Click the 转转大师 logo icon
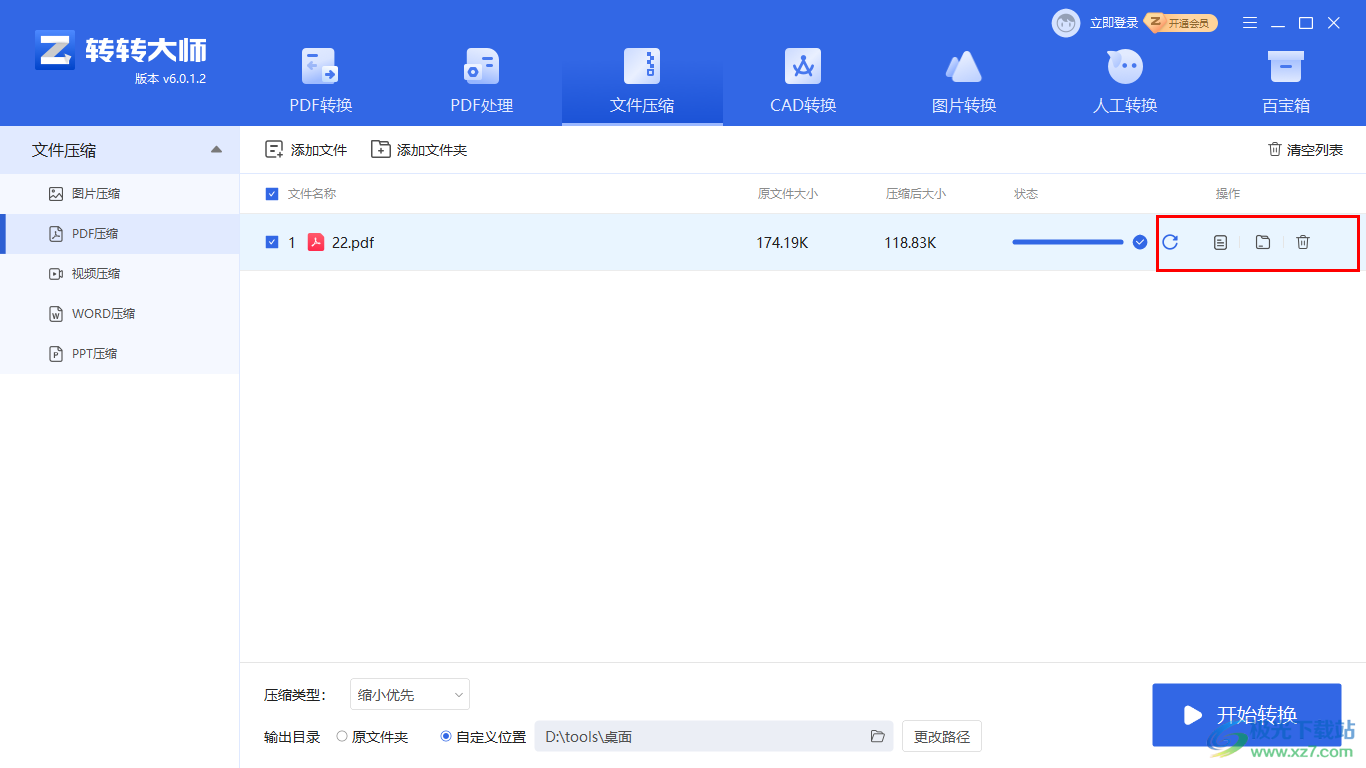 tap(54, 50)
